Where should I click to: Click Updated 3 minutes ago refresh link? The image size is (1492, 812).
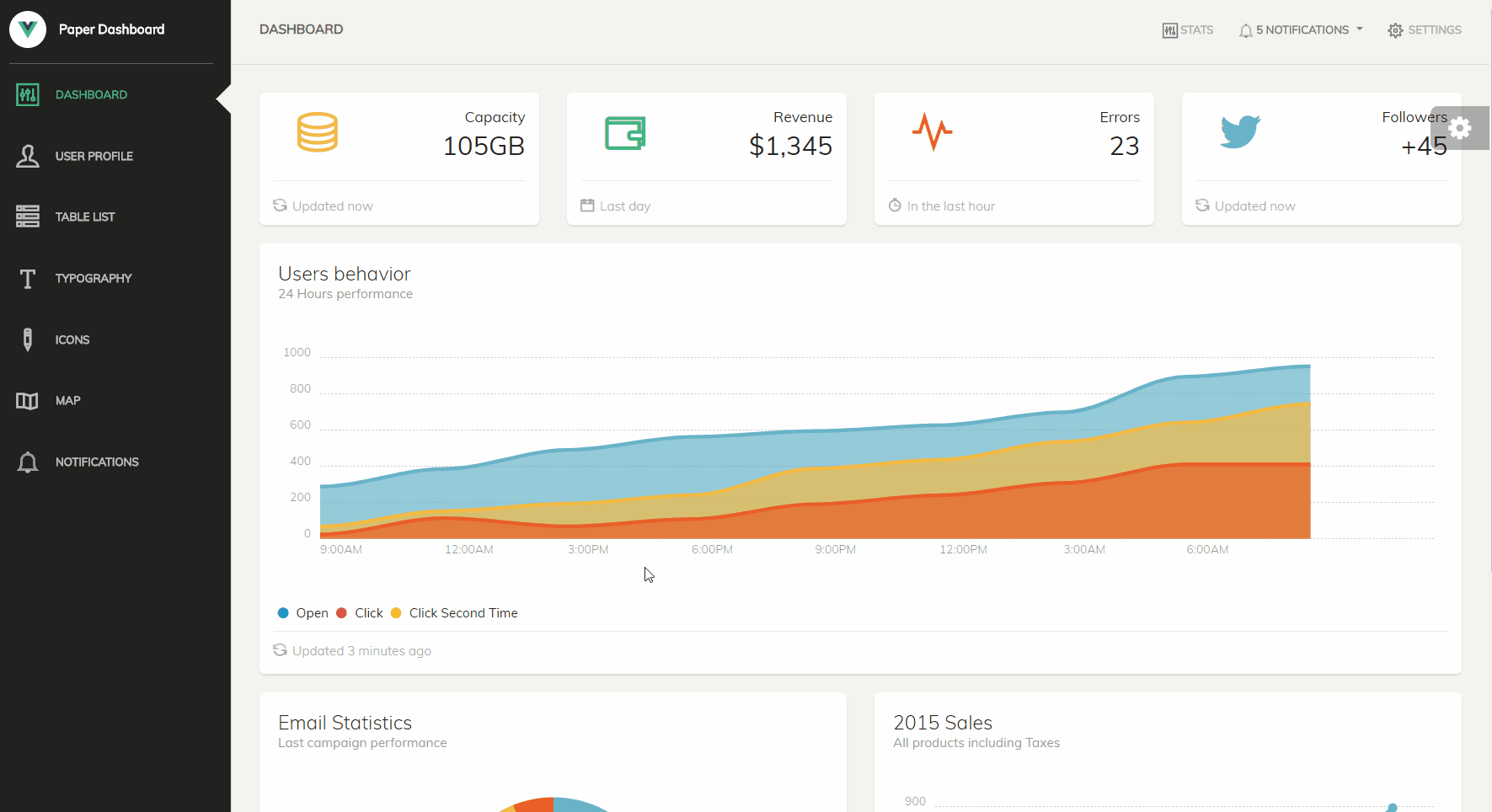[352, 649]
